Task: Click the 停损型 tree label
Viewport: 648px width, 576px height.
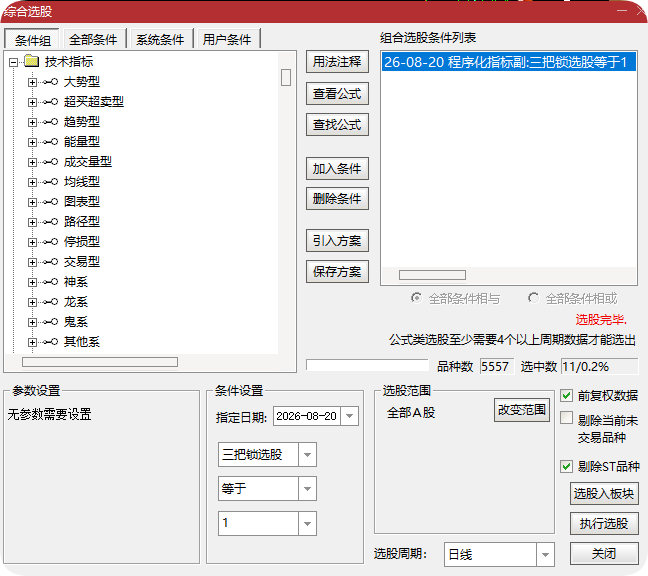Action: point(82,242)
